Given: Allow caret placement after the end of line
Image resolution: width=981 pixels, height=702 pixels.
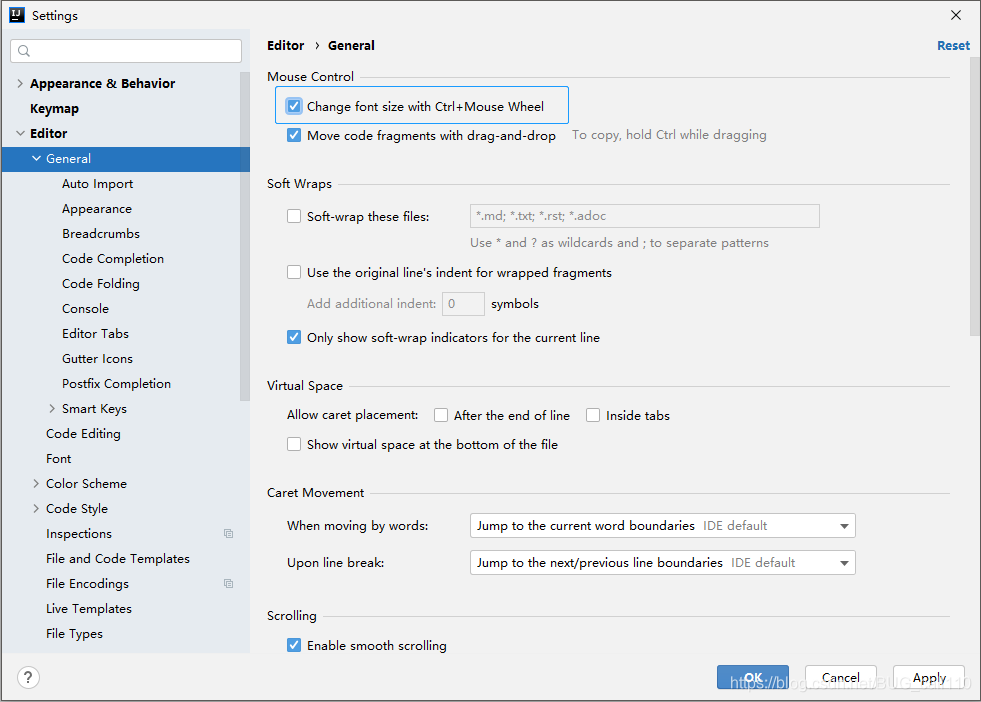Looking at the screenshot, I should coord(440,415).
